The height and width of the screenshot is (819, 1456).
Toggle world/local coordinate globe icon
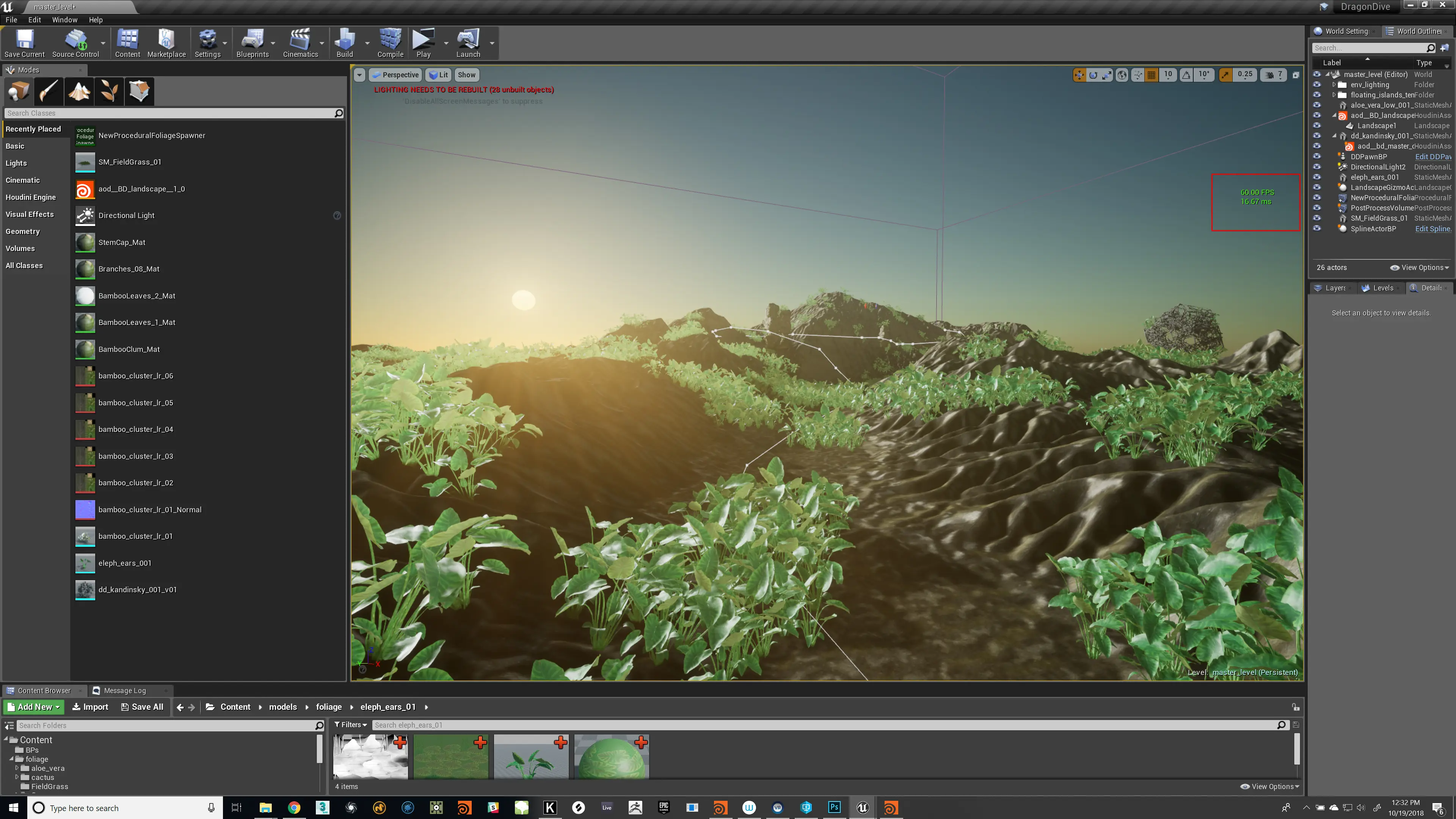point(1122,75)
